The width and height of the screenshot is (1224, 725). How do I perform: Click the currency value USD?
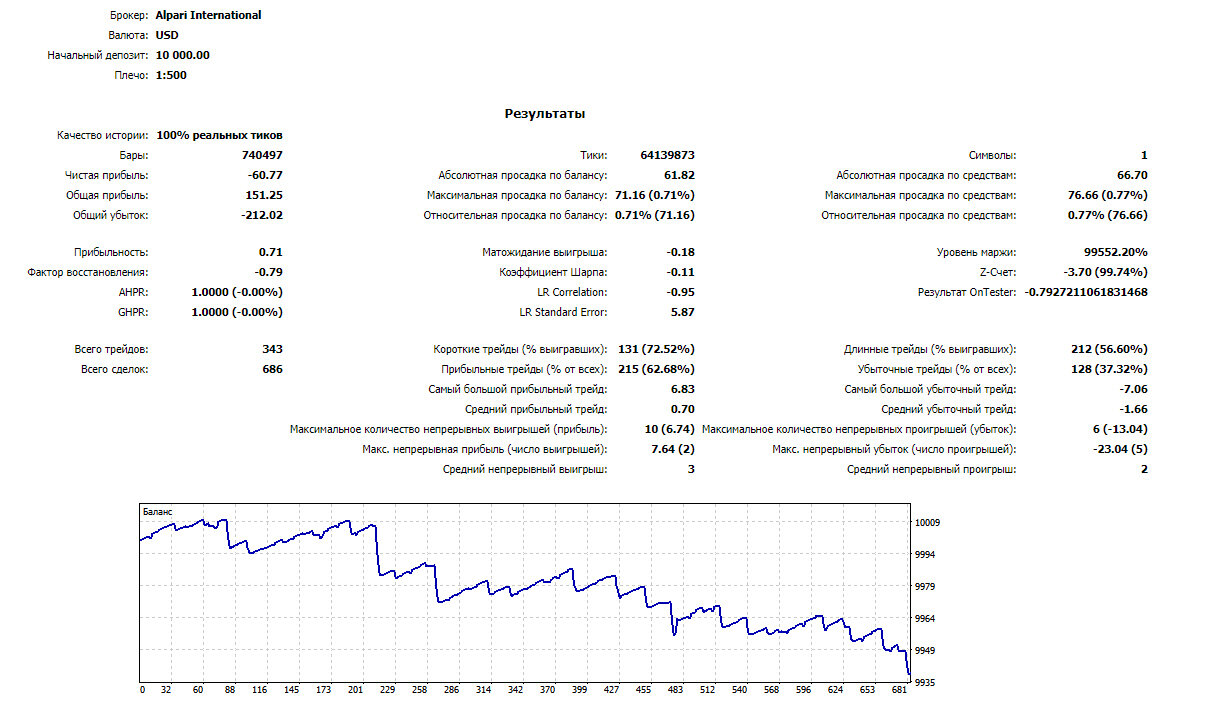tap(168, 35)
